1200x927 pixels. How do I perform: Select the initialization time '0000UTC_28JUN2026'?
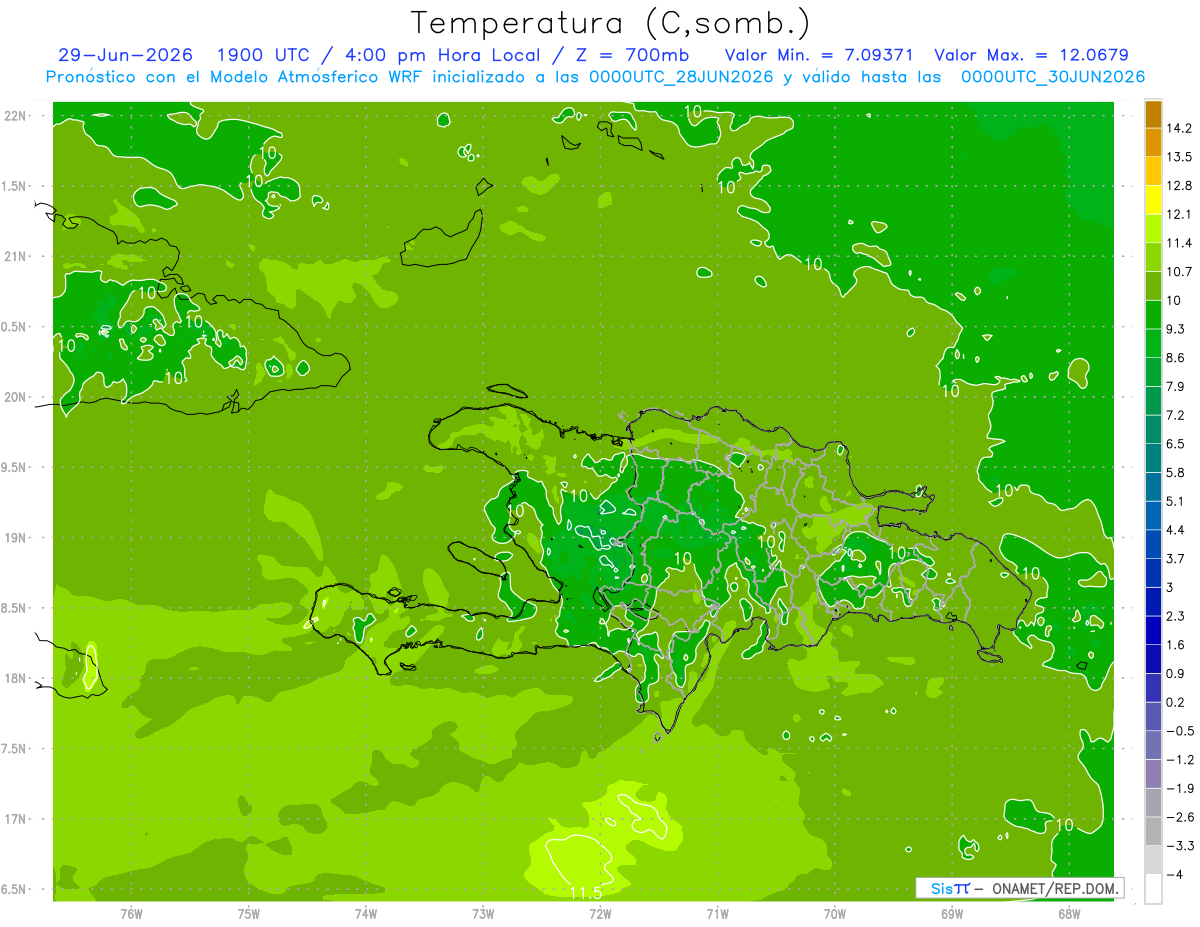click(682, 77)
